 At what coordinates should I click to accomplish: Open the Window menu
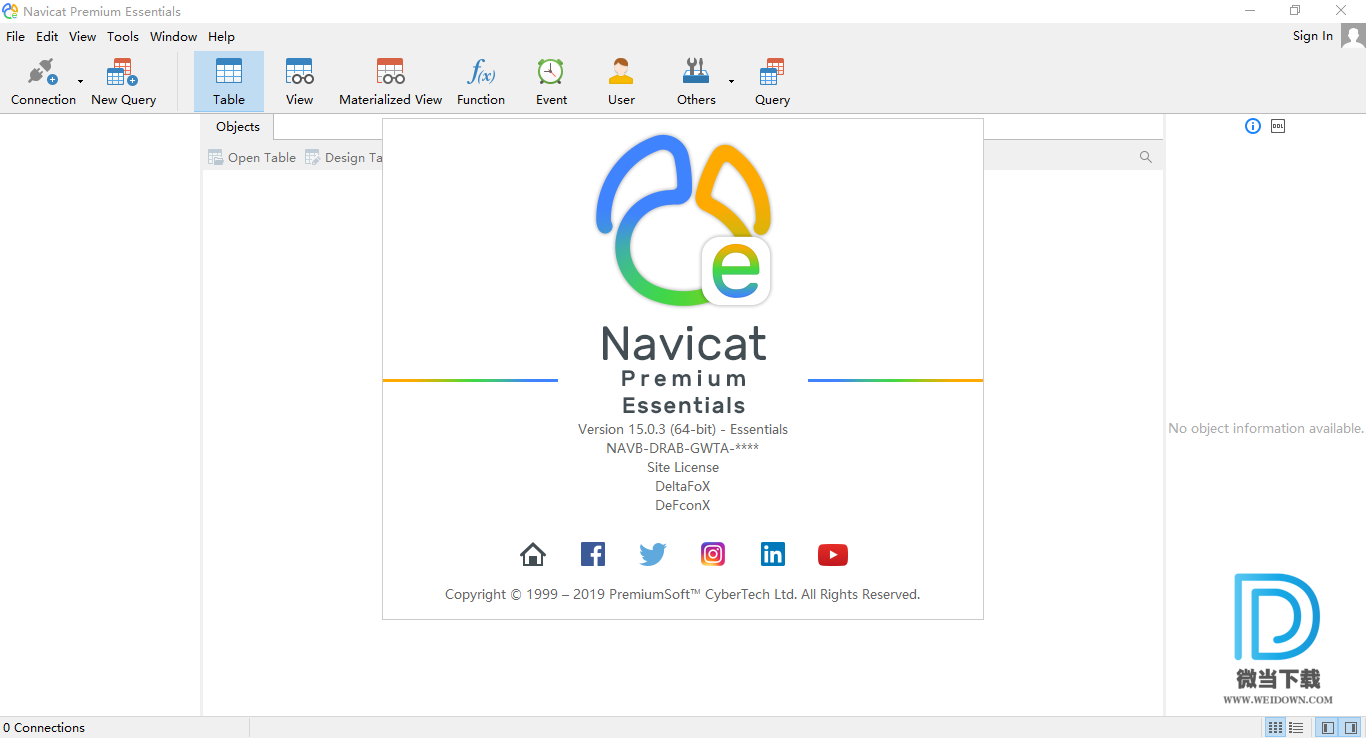point(173,36)
